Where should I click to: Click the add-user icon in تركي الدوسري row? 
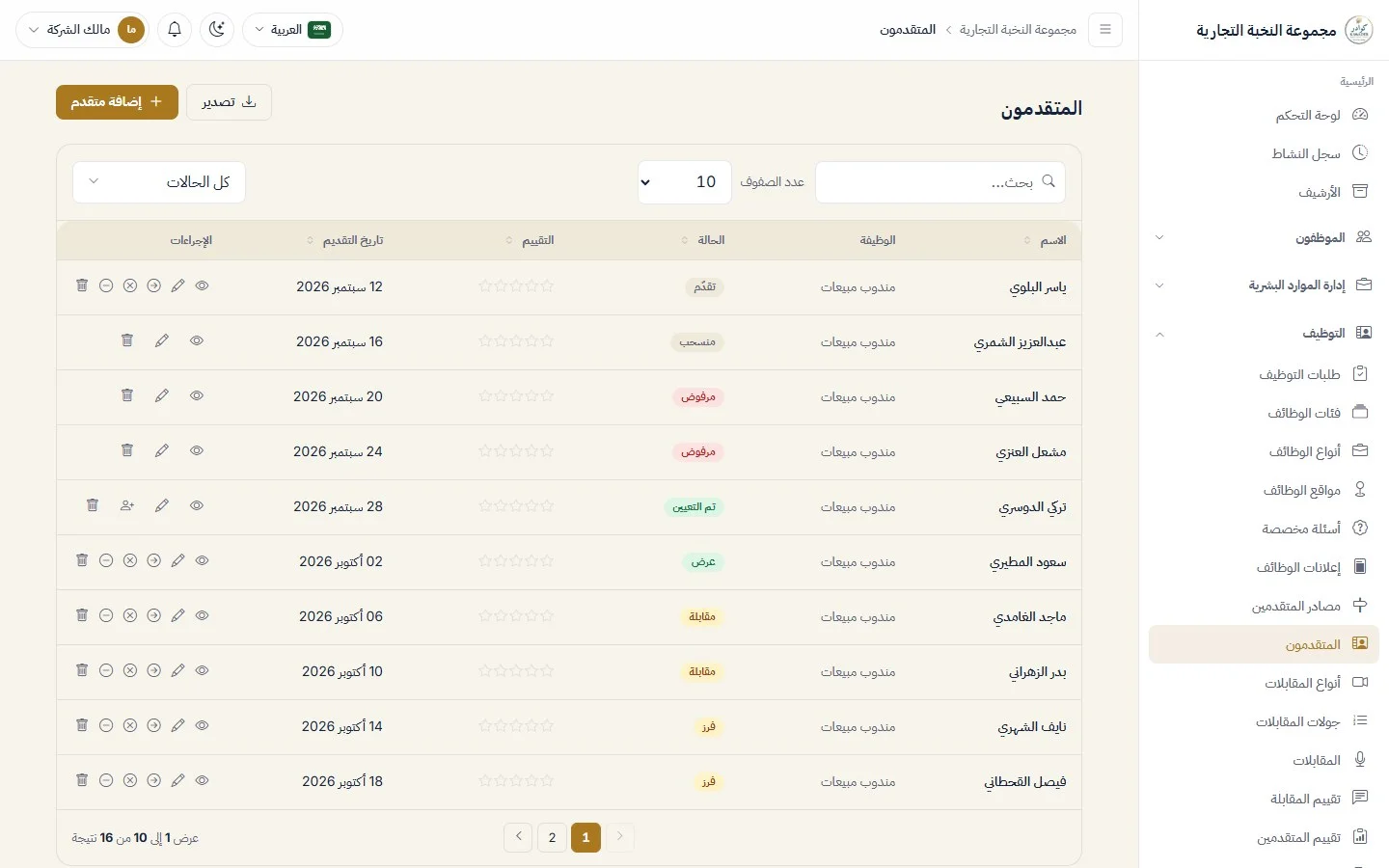click(x=127, y=505)
